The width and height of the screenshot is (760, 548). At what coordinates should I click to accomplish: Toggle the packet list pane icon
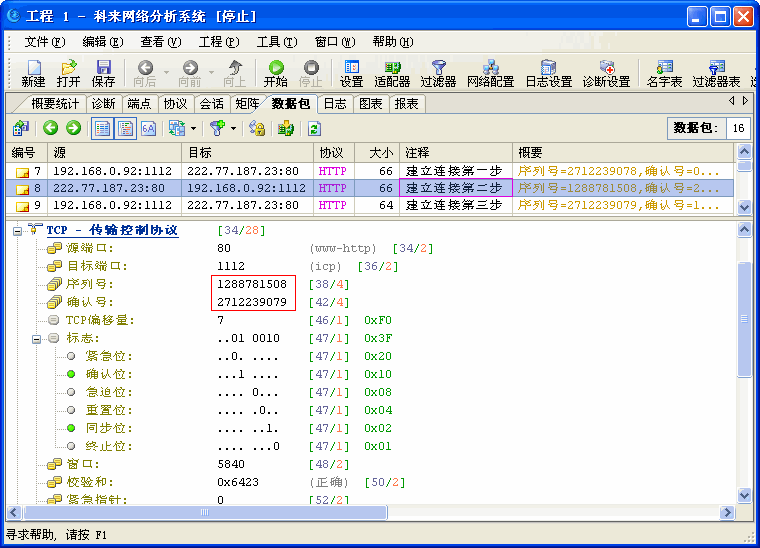coord(102,128)
